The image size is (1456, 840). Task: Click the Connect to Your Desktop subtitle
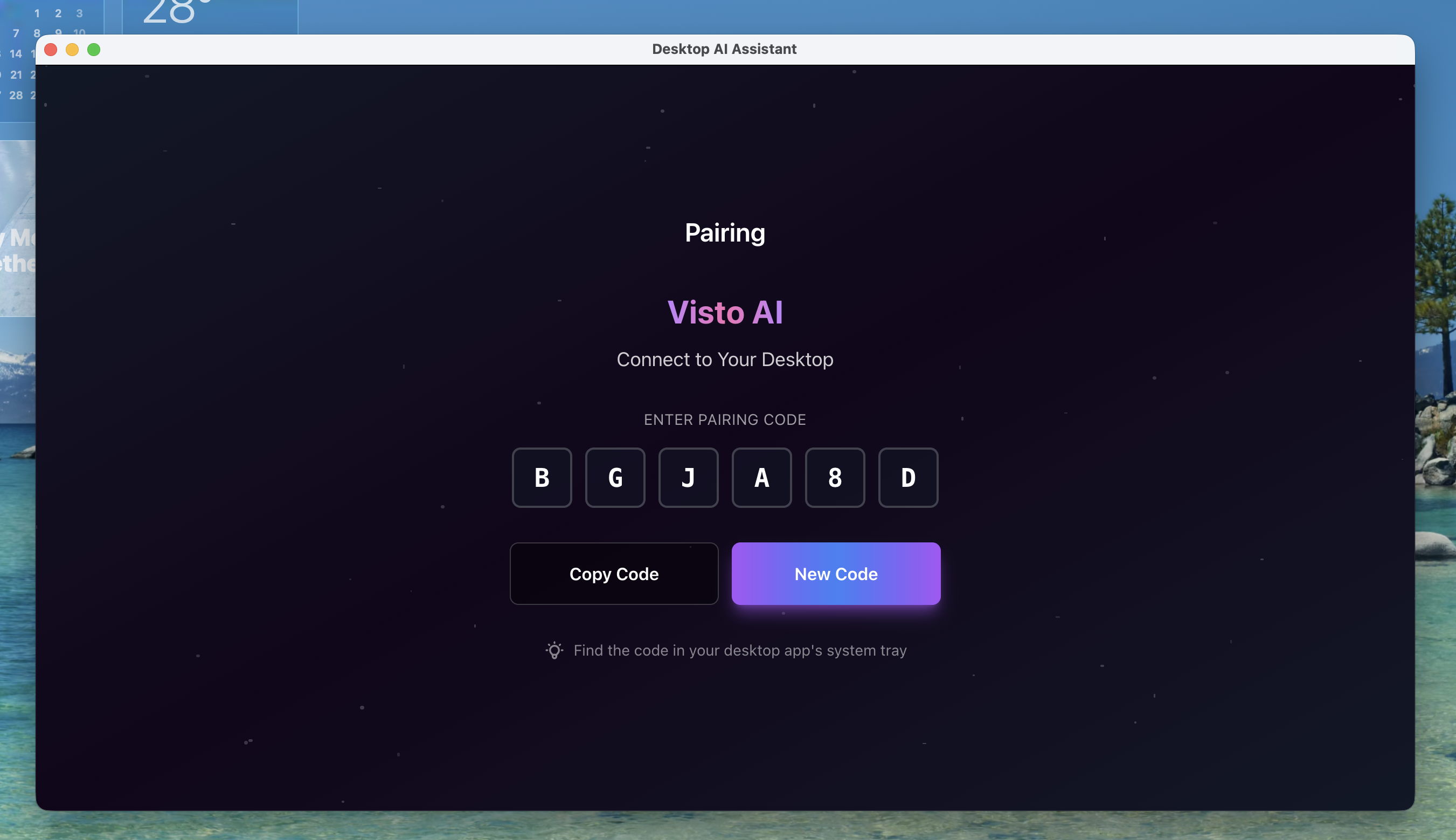coord(724,360)
